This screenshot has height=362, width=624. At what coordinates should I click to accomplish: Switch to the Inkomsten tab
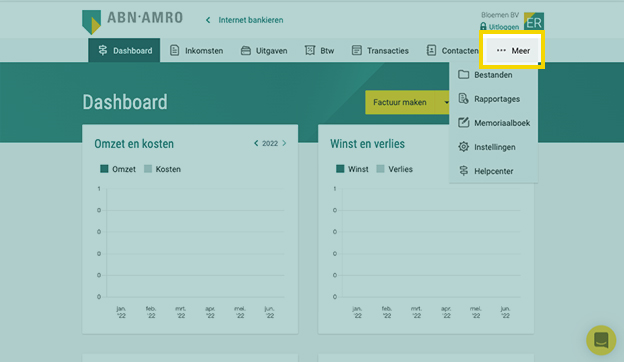[196, 51]
